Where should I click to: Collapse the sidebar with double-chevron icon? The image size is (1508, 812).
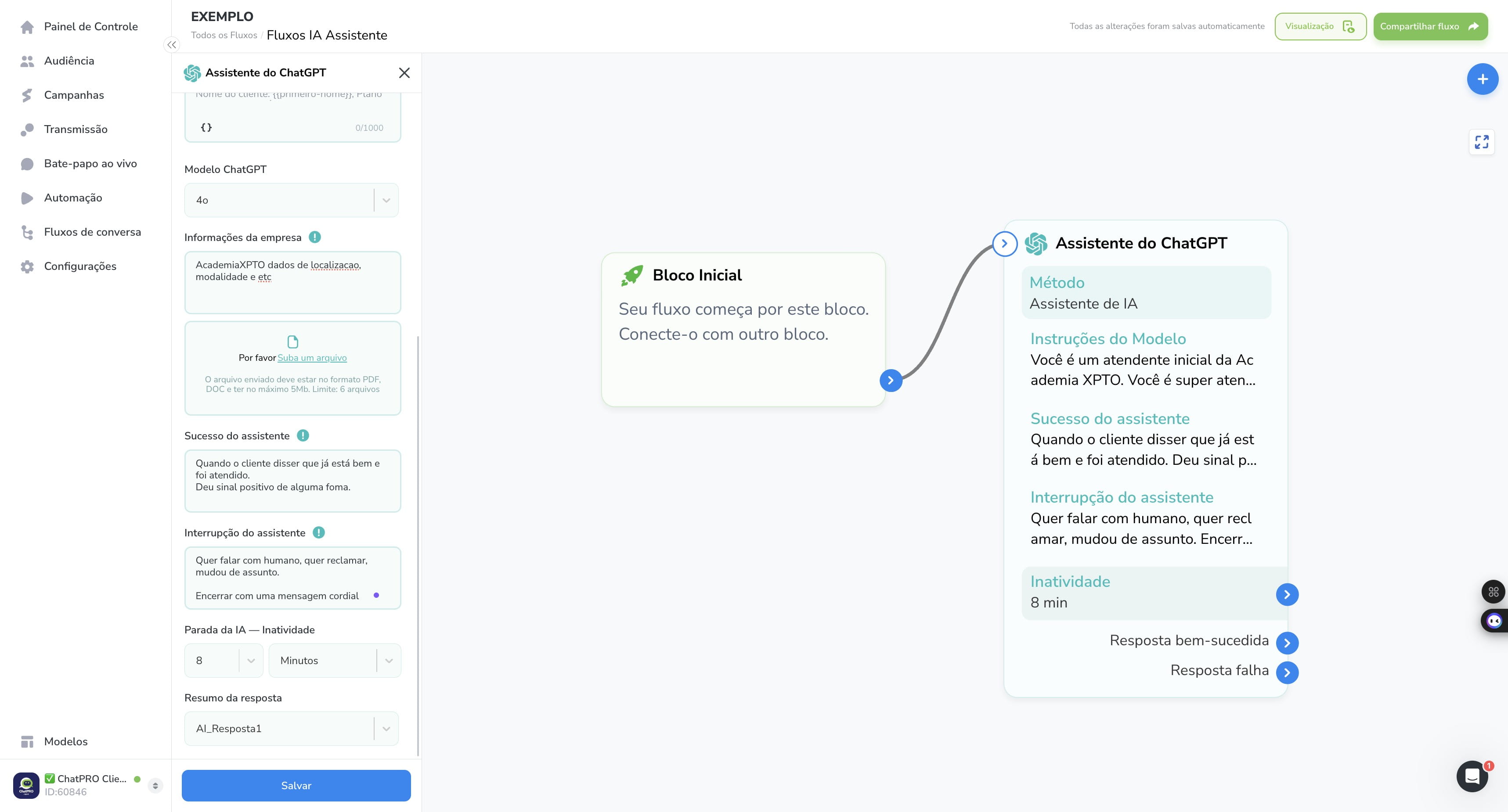point(172,44)
